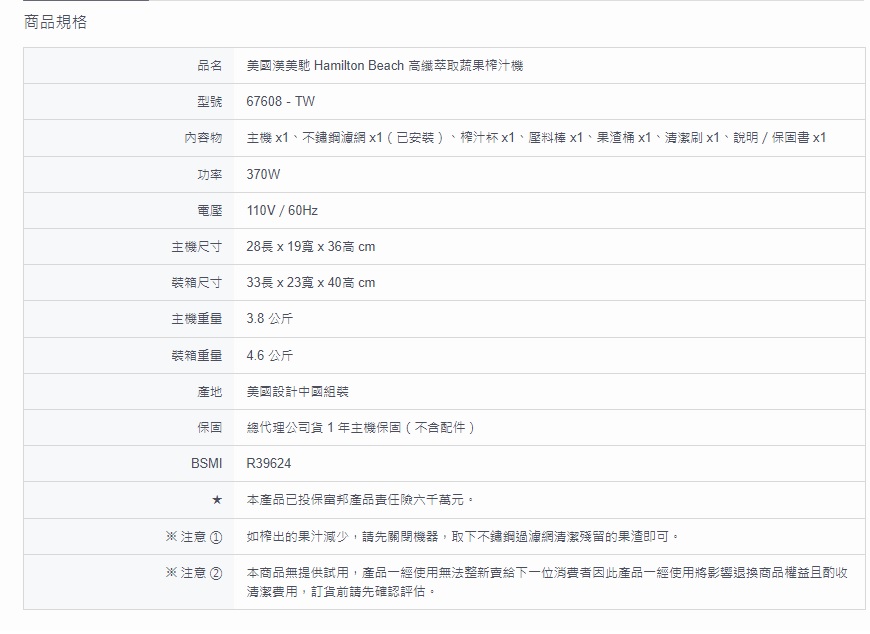The width and height of the screenshot is (870, 634).
Task: Click the 品名 row label
Action: click(x=209, y=66)
